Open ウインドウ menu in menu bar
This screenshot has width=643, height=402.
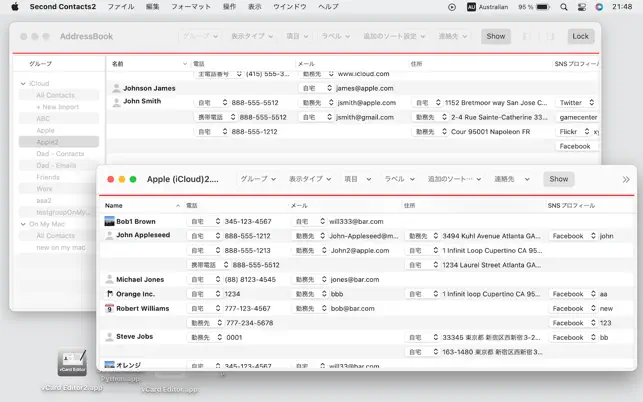(290, 7)
